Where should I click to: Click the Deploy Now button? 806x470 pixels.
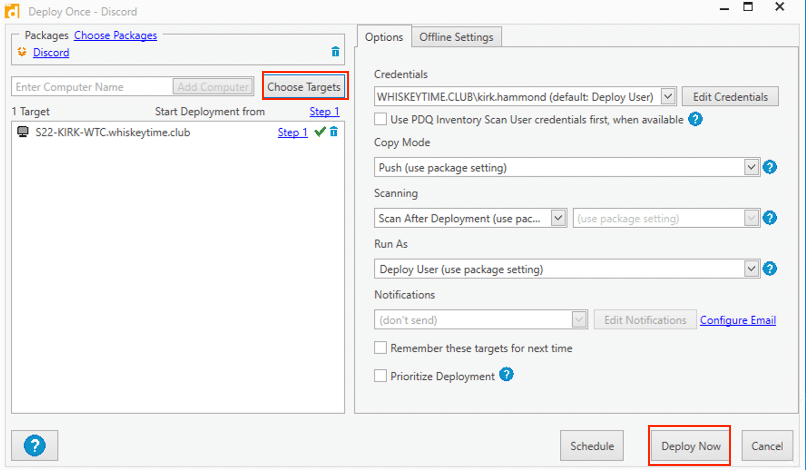click(x=690, y=446)
